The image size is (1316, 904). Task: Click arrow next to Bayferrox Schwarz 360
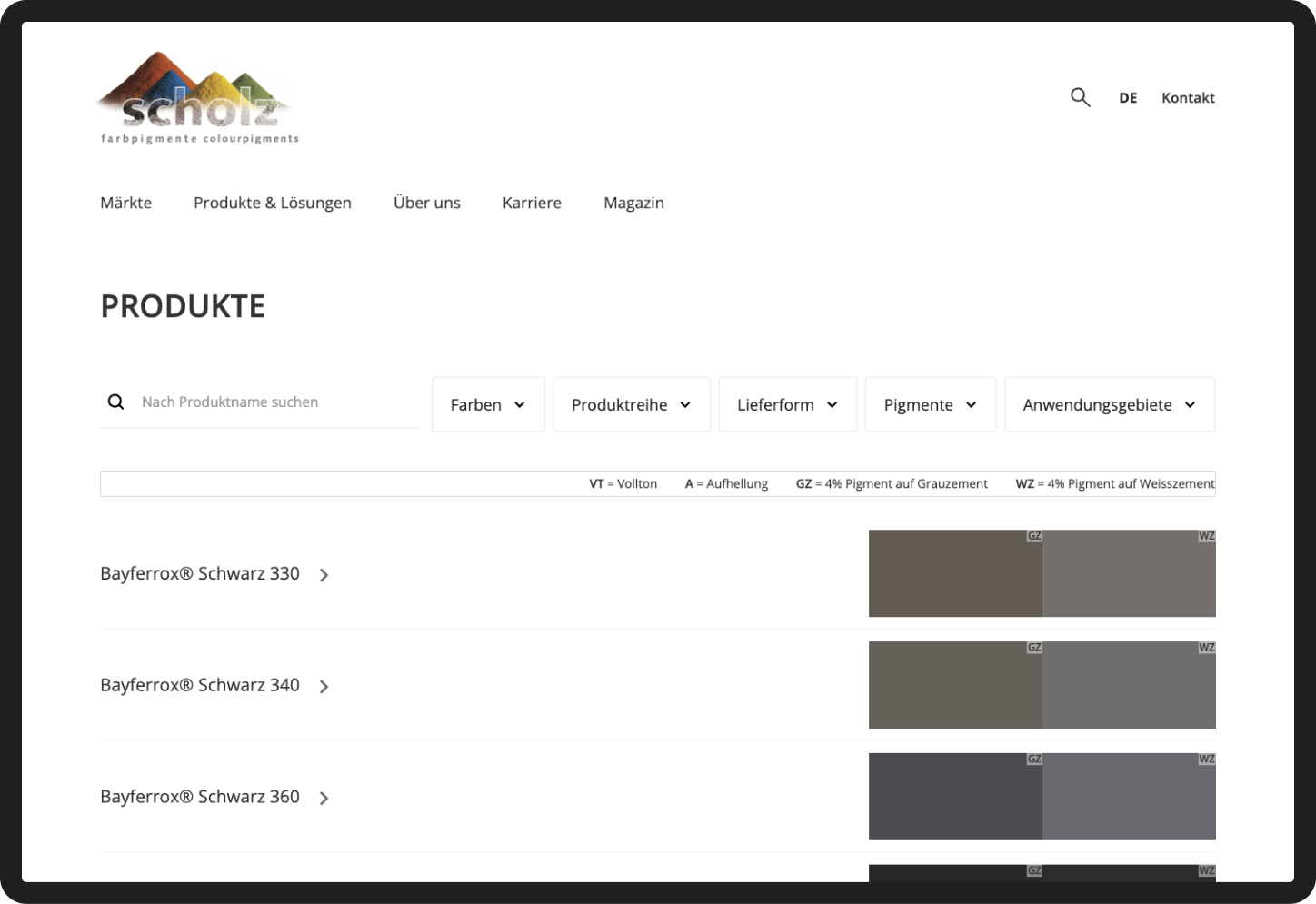pyautogui.click(x=324, y=799)
